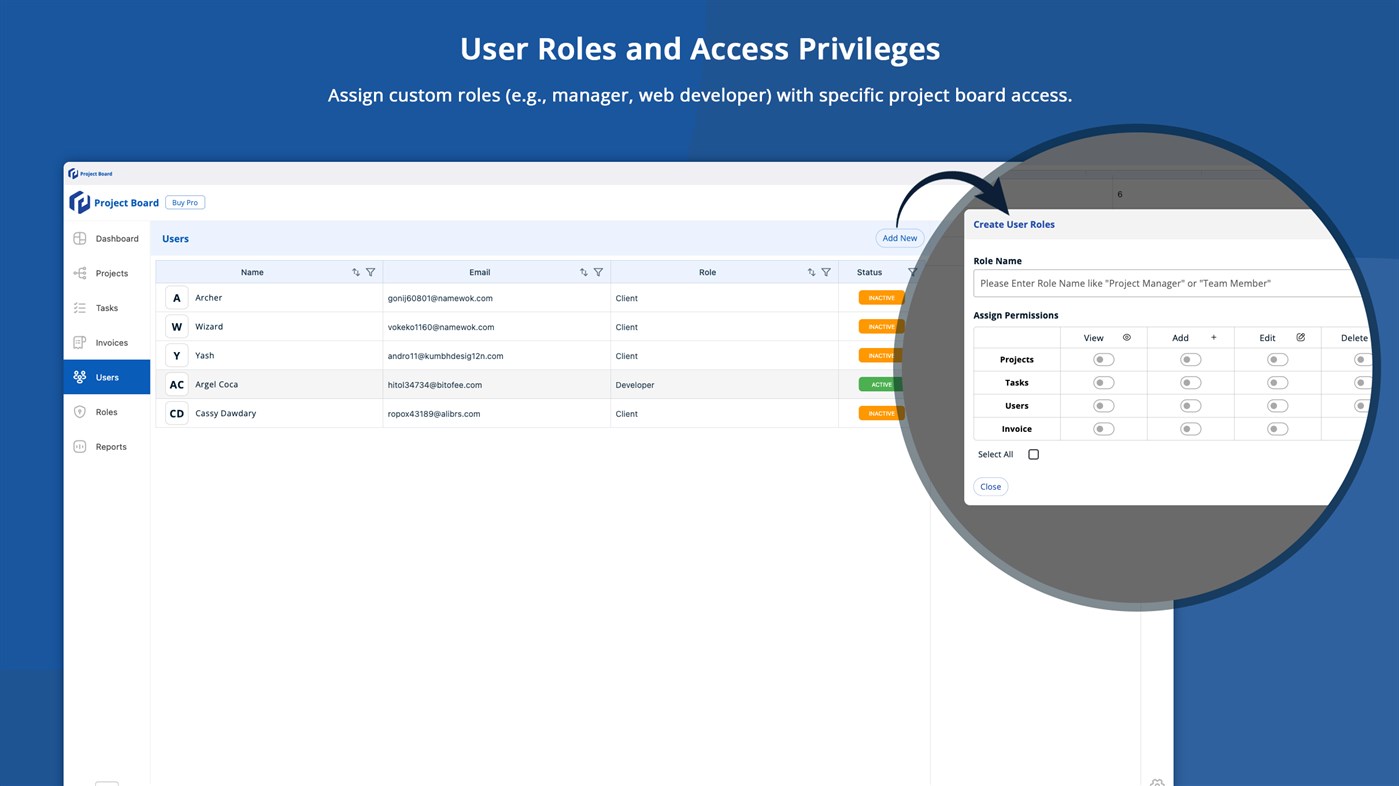Click the sort arrows on Email column
This screenshot has width=1399, height=786.
[582, 271]
